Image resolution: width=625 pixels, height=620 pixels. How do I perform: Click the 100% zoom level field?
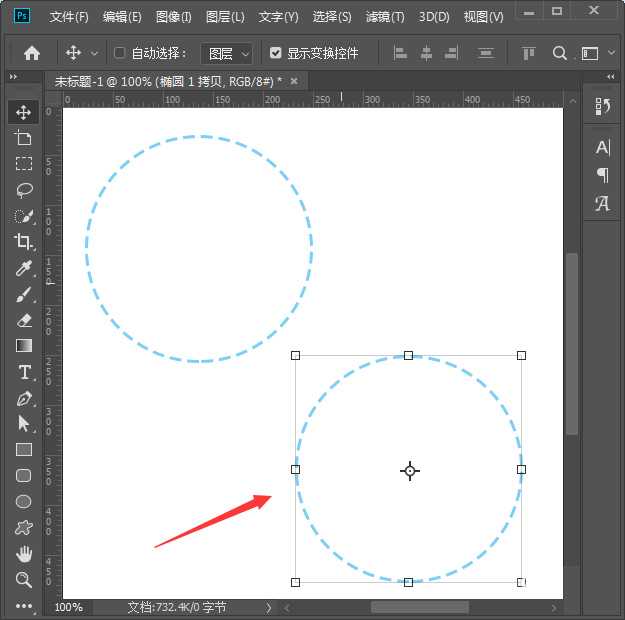[x=69, y=607]
